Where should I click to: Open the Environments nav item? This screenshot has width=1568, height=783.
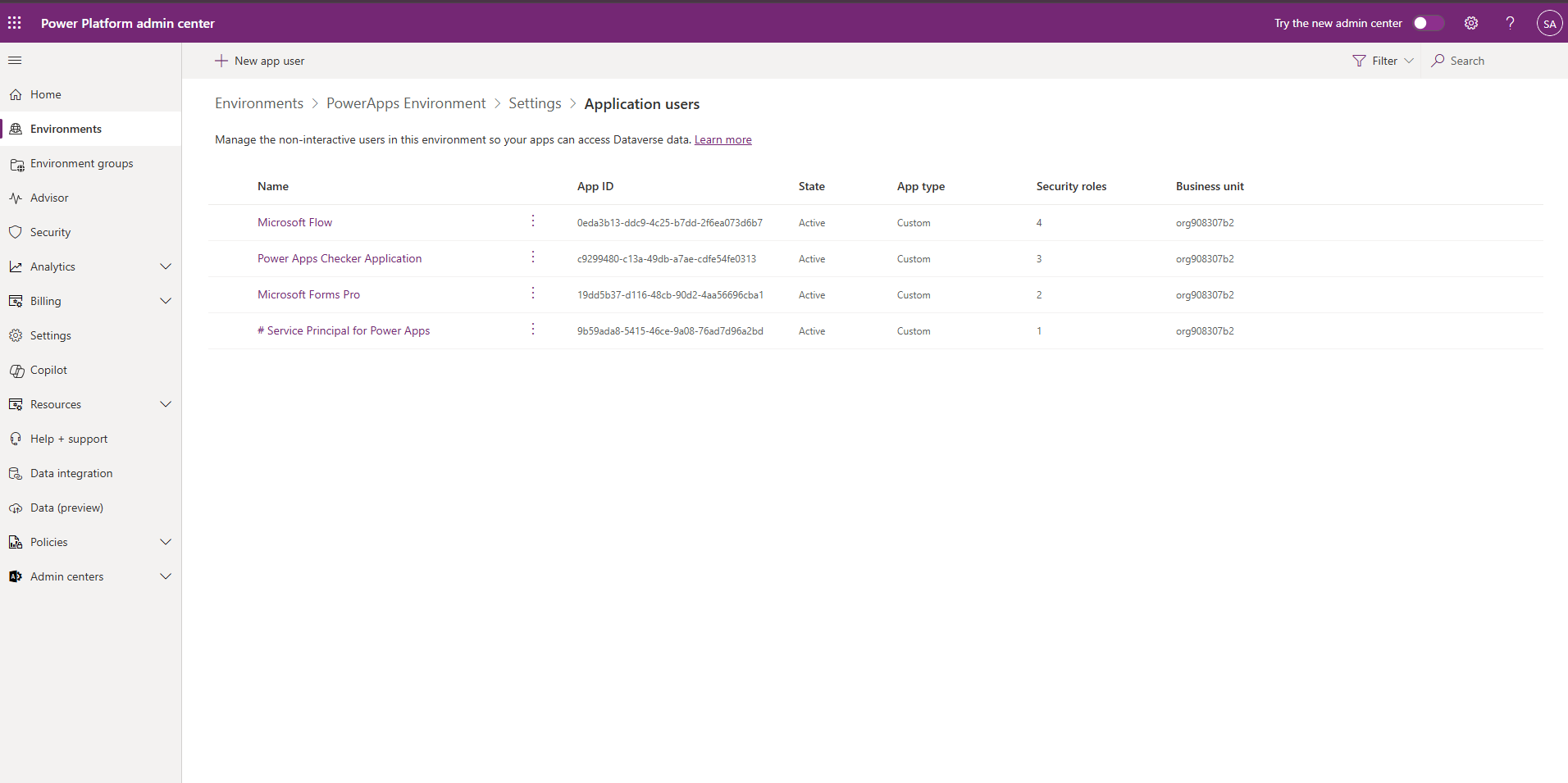point(90,129)
